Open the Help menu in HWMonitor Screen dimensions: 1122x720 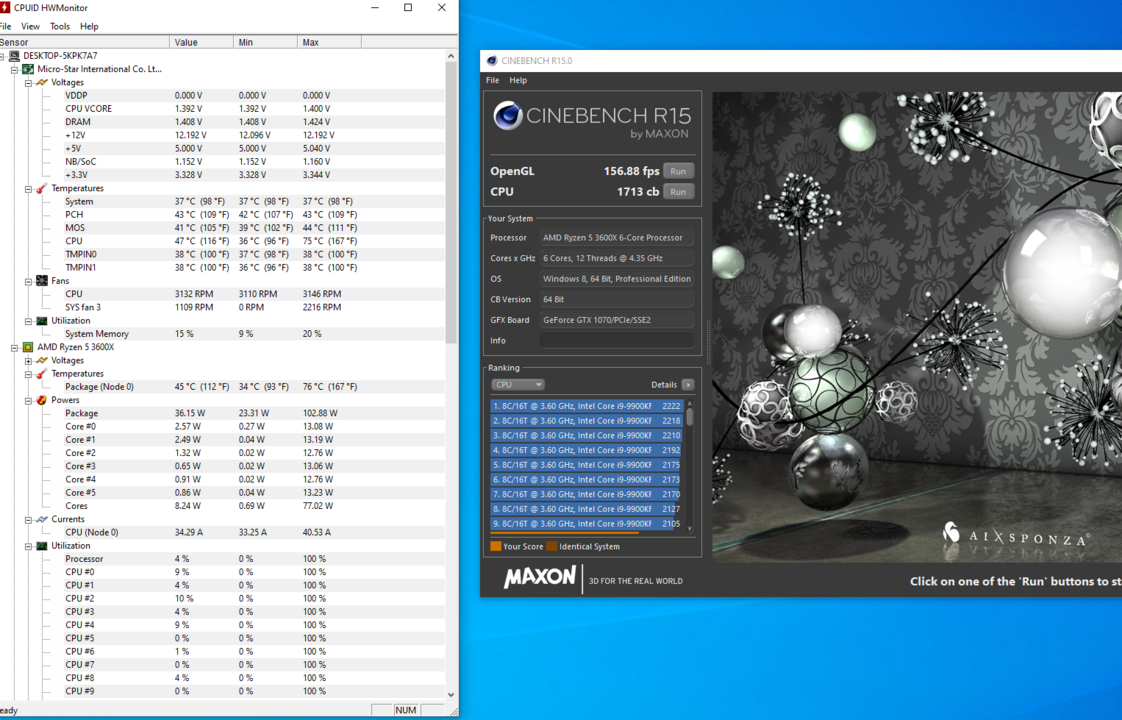click(x=89, y=26)
